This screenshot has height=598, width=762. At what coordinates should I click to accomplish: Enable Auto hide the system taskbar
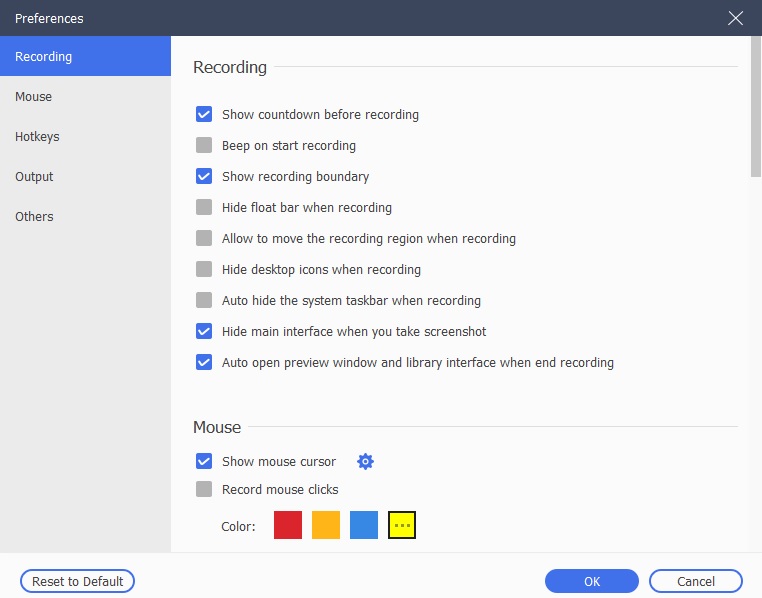pos(204,300)
